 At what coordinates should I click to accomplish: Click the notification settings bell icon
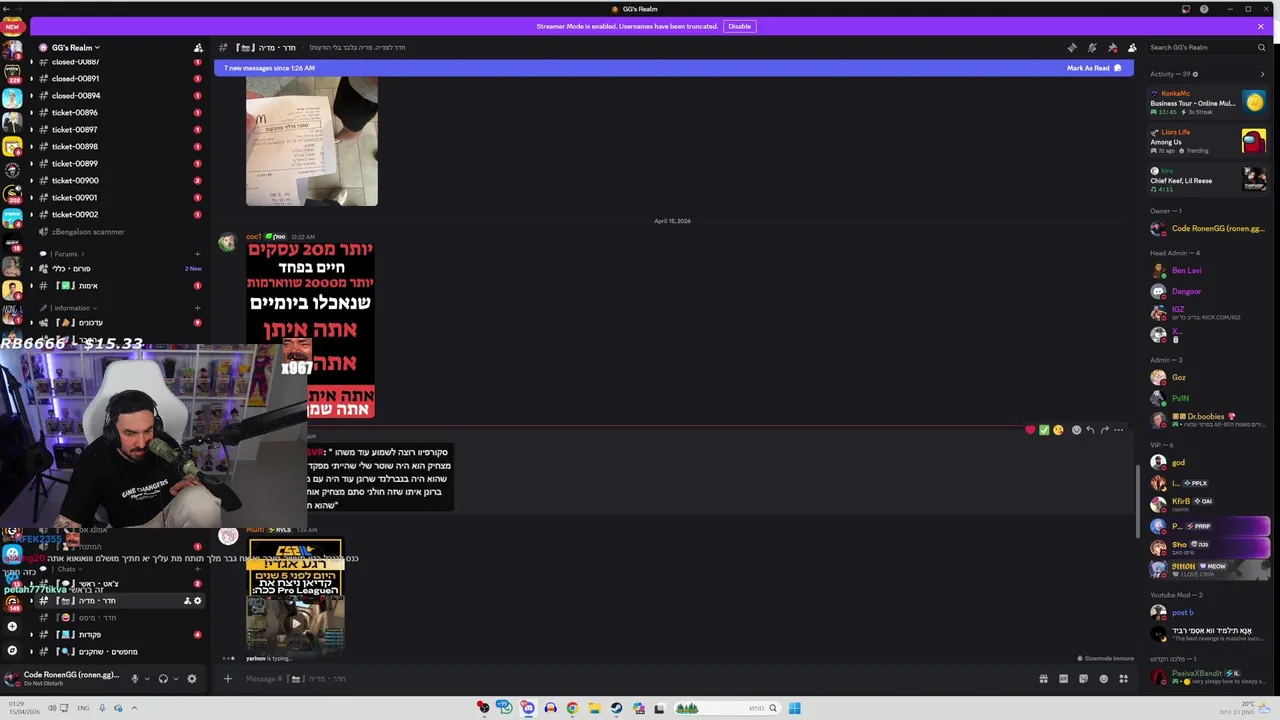1092,47
